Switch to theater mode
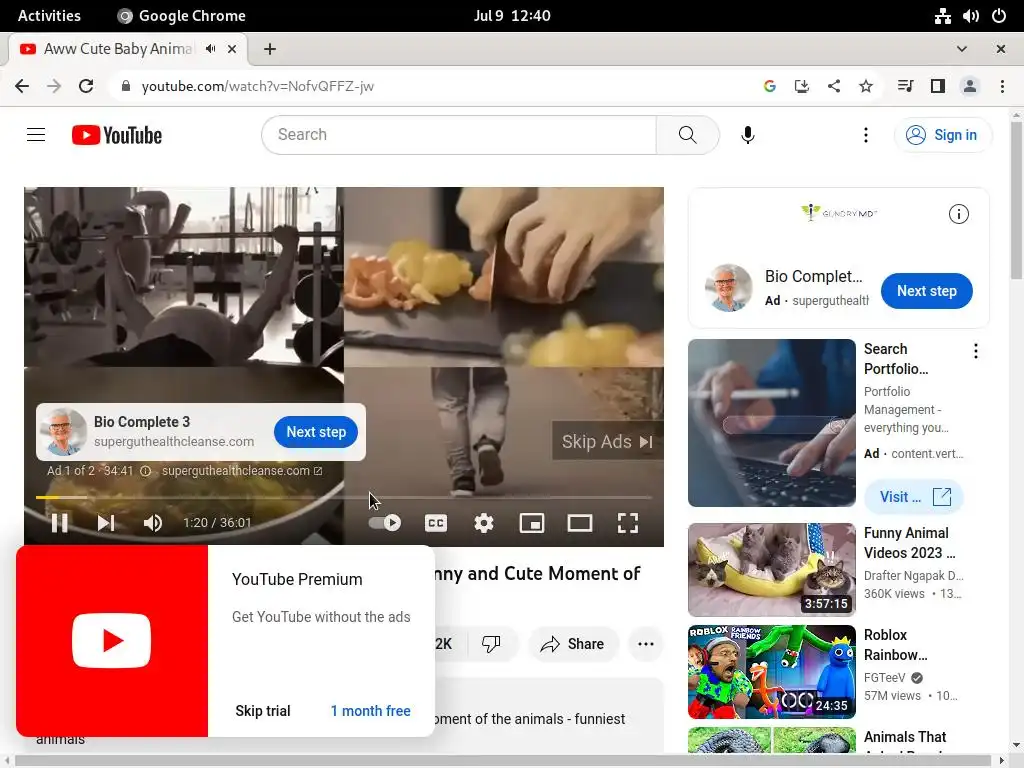Screen dimensions: 1024x768 coord(580,522)
